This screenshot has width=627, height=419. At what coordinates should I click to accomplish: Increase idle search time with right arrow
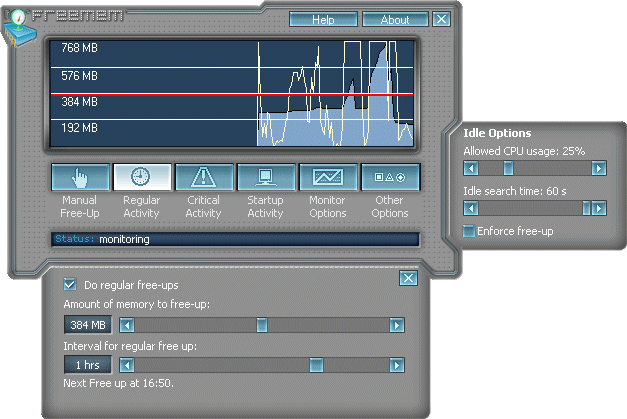click(x=599, y=208)
